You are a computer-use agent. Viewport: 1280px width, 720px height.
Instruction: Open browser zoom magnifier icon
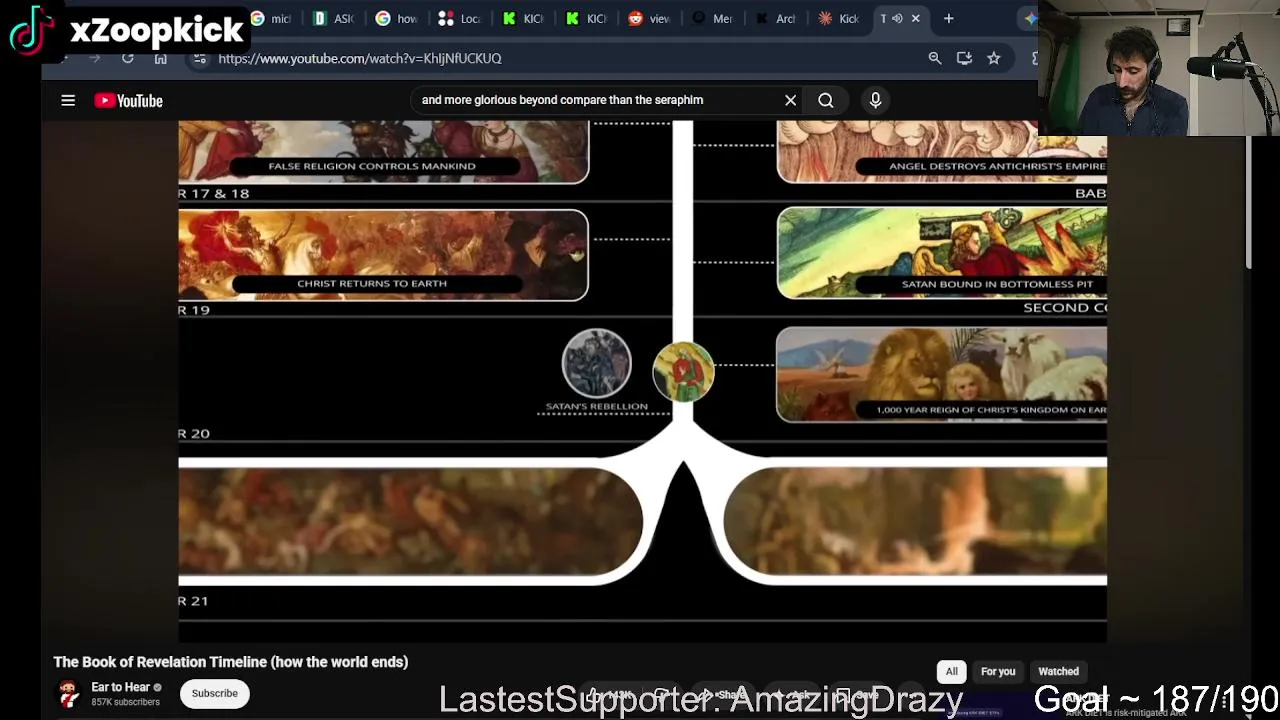[935, 58]
